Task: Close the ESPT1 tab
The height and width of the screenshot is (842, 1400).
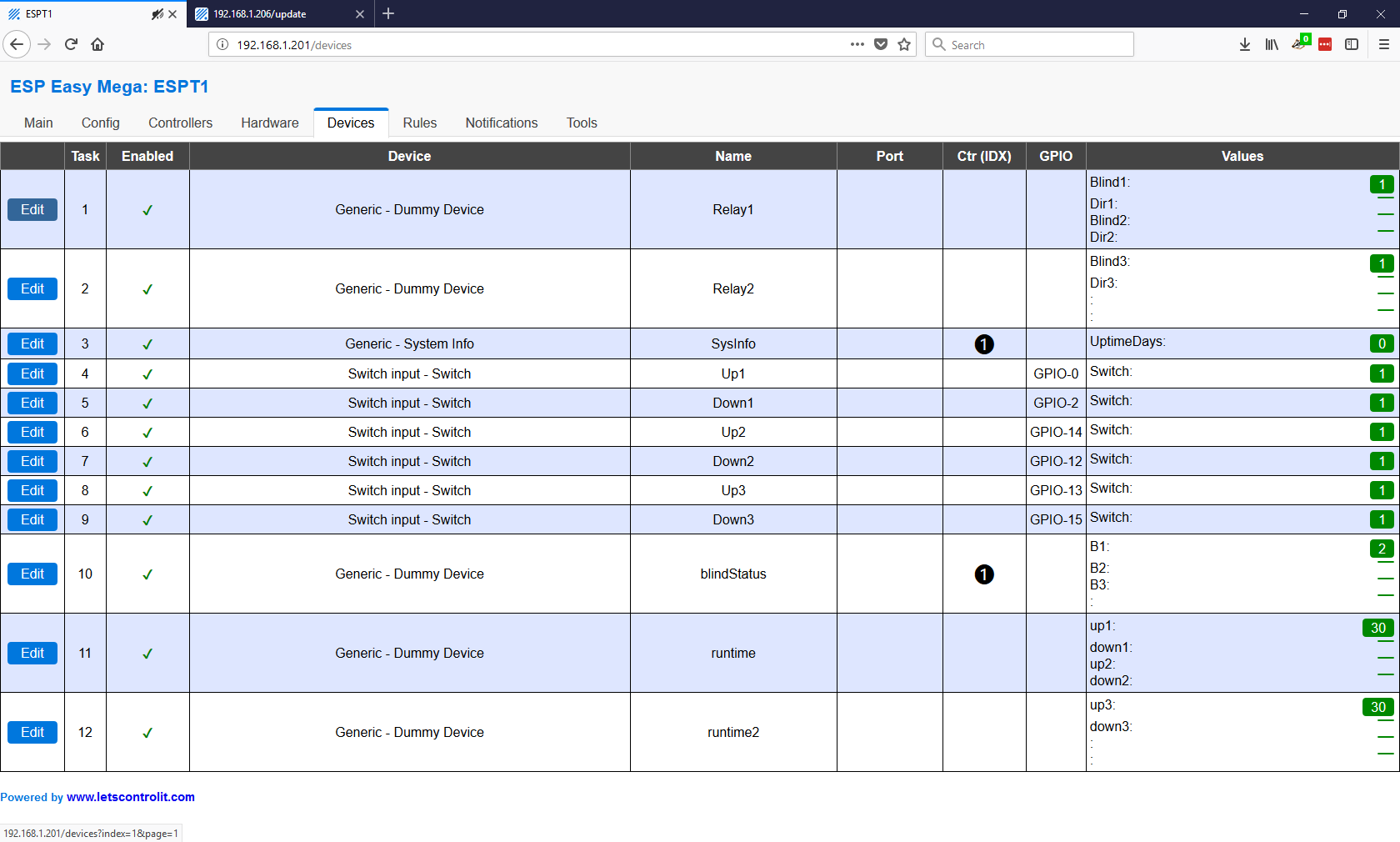Action: (172, 14)
